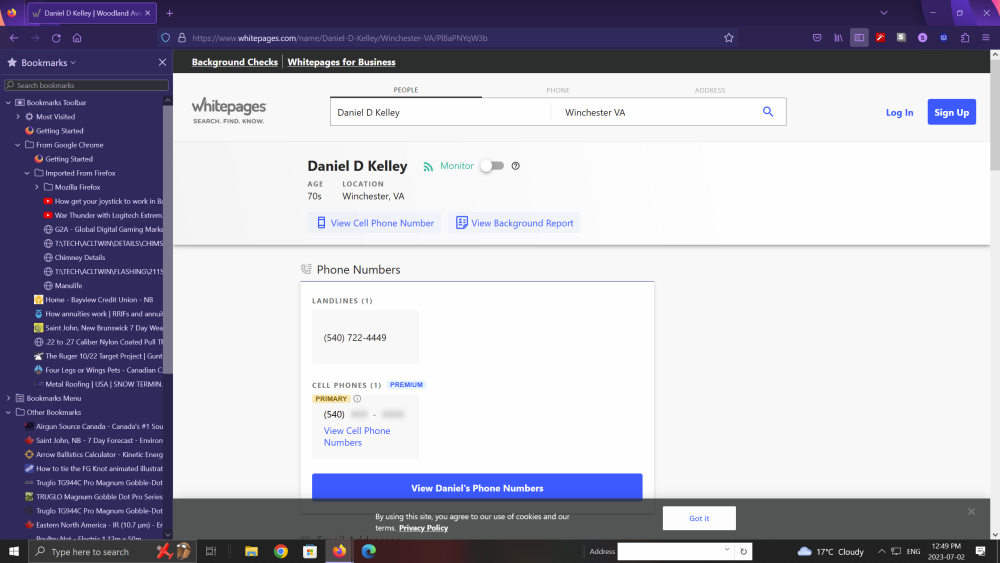Switch to the ADDRESS search tab

(x=710, y=90)
